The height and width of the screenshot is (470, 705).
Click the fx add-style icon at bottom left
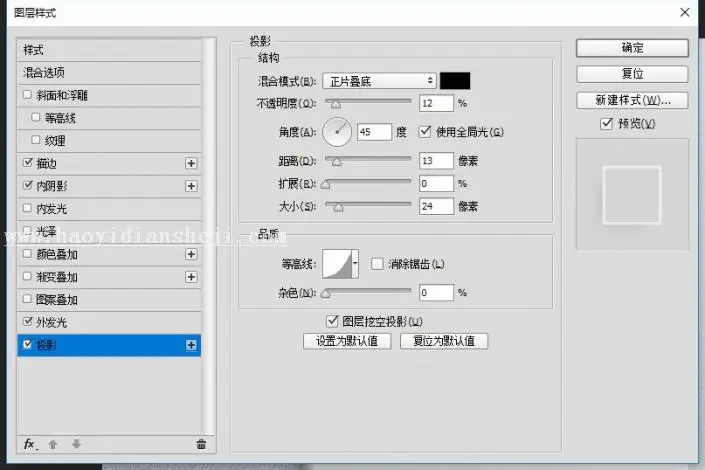(x=30, y=444)
